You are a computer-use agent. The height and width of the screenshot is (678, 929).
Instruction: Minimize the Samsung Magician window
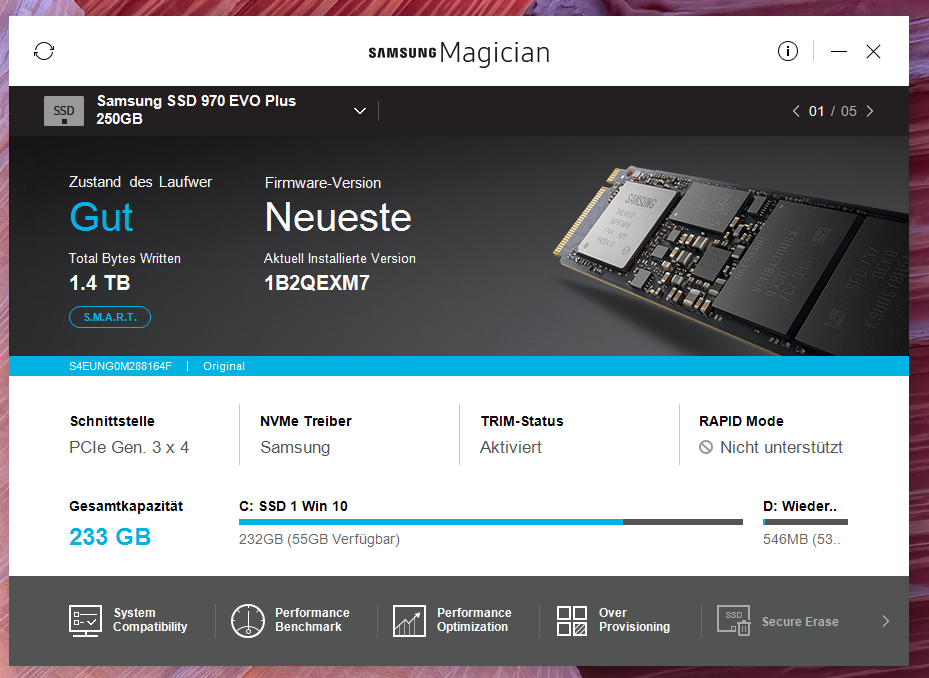(x=838, y=52)
